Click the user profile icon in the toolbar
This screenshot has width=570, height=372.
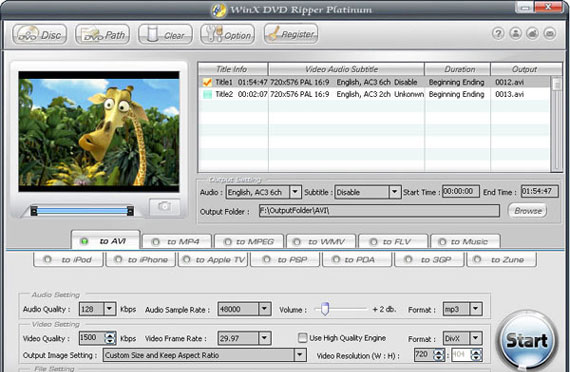coord(515,33)
